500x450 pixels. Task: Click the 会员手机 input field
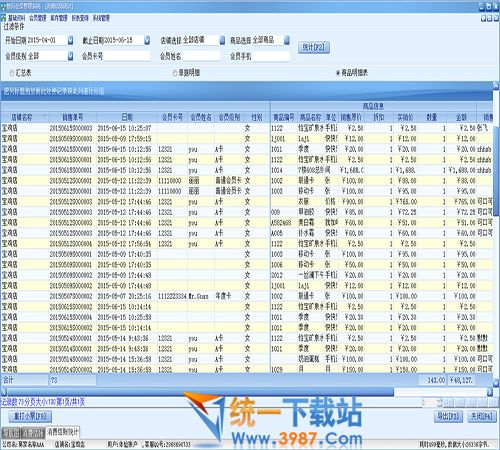[x=270, y=56]
